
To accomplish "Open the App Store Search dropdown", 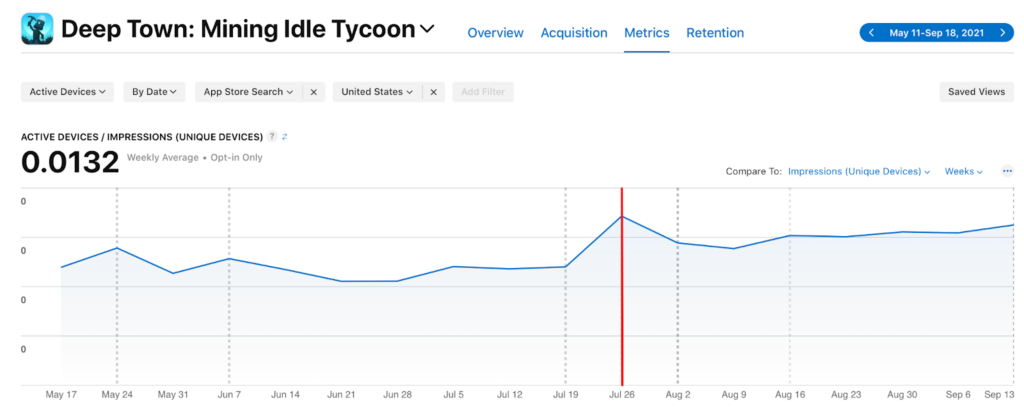I will tap(248, 92).
